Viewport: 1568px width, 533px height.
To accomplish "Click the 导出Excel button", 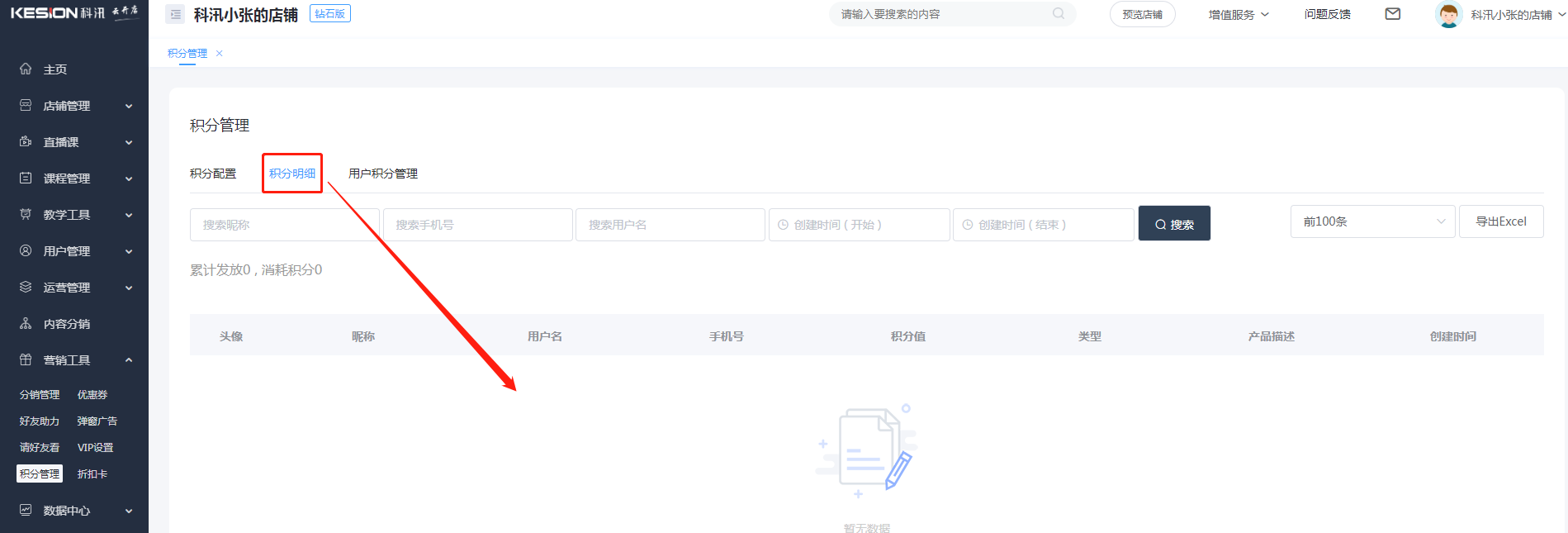I will pyautogui.click(x=1500, y=221).
